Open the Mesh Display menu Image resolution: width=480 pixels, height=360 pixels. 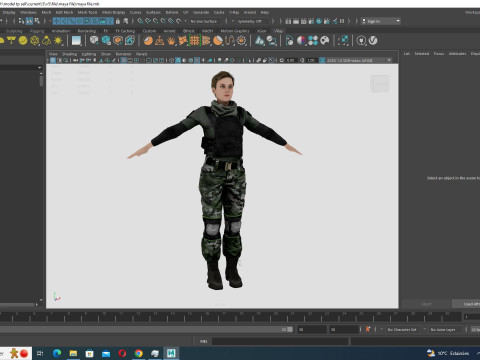(x=113, y=12)
